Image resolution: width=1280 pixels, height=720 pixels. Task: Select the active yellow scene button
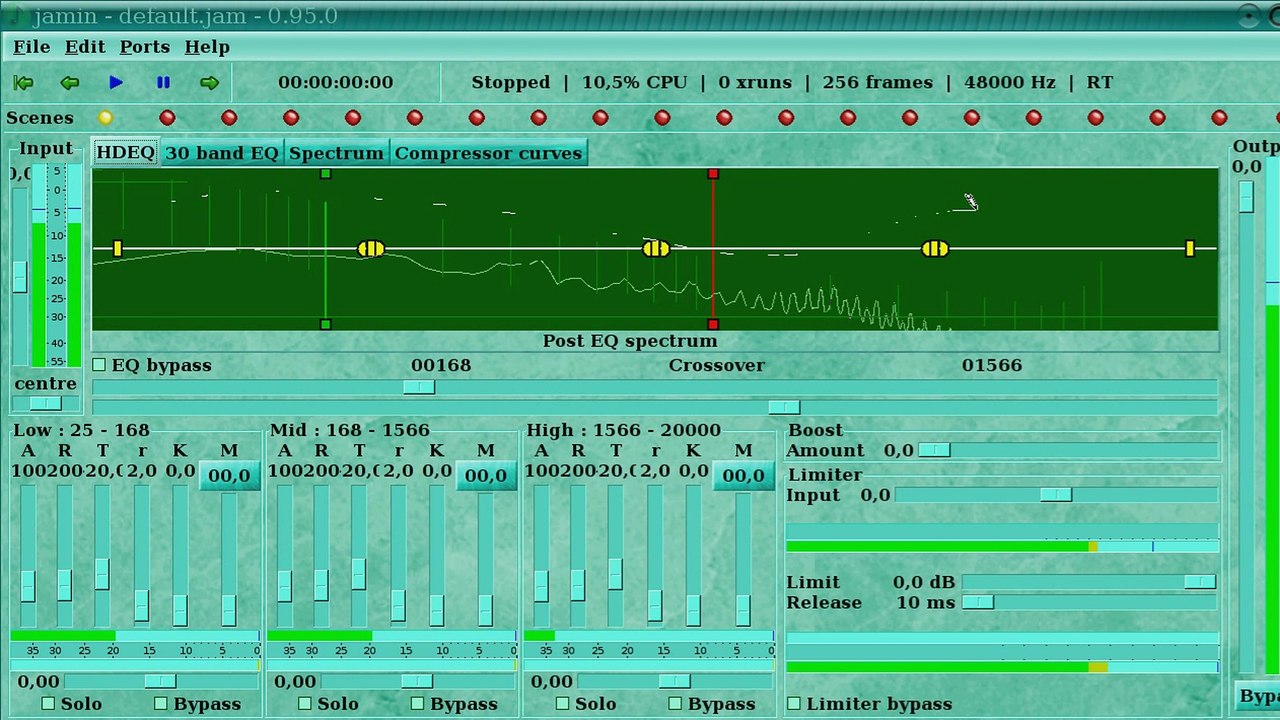tap(105, 118)
